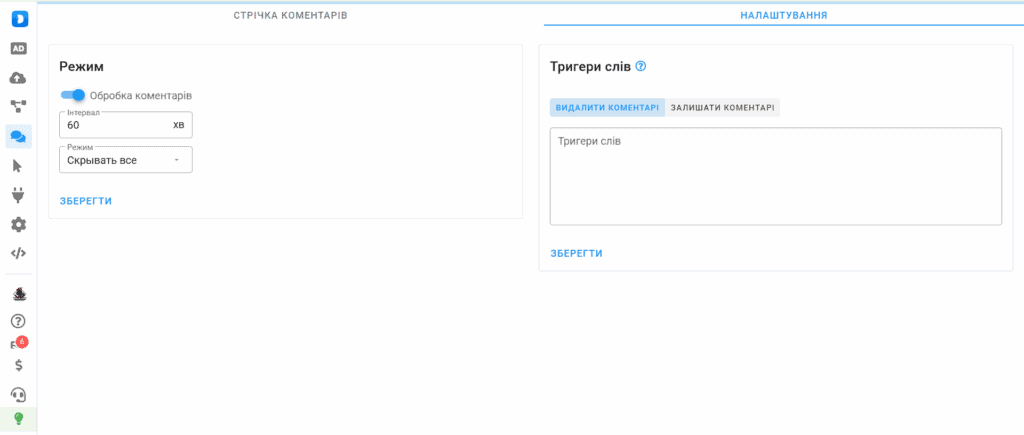
Task: Select Залишати коментарі option
Action: tap(722, 108)
